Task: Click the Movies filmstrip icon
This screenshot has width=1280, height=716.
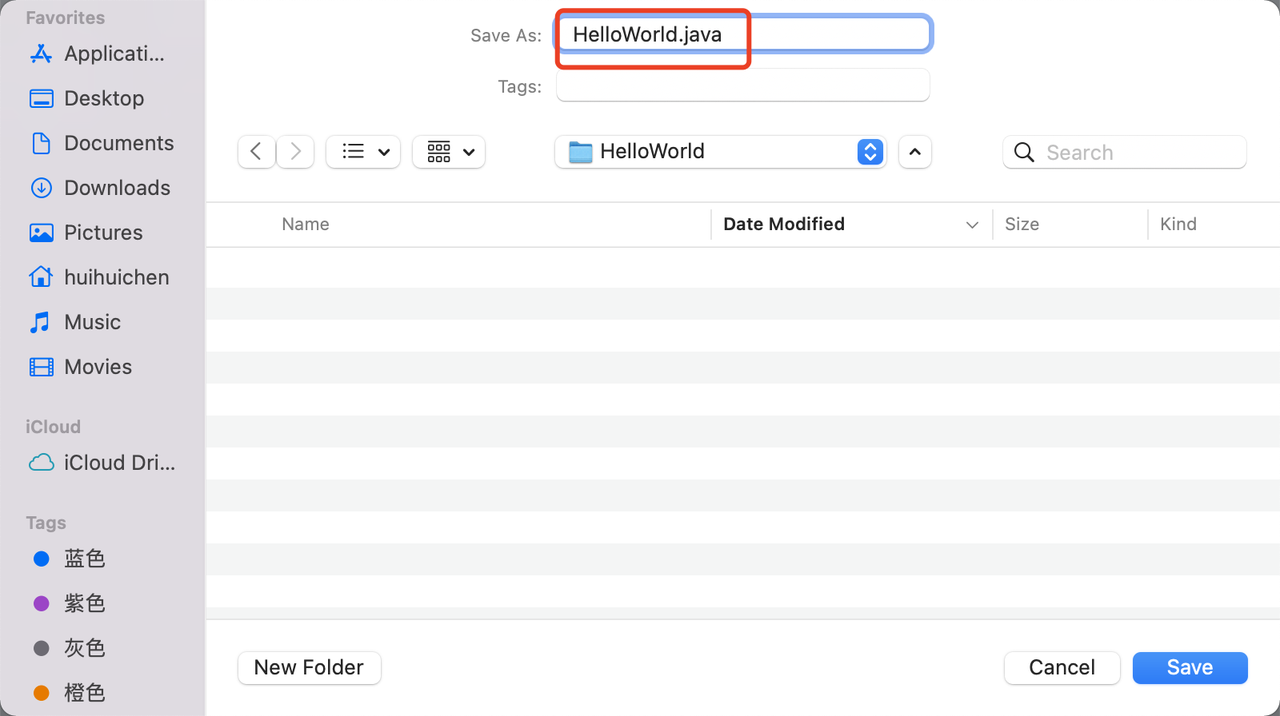Action: (x=41, y=367)
